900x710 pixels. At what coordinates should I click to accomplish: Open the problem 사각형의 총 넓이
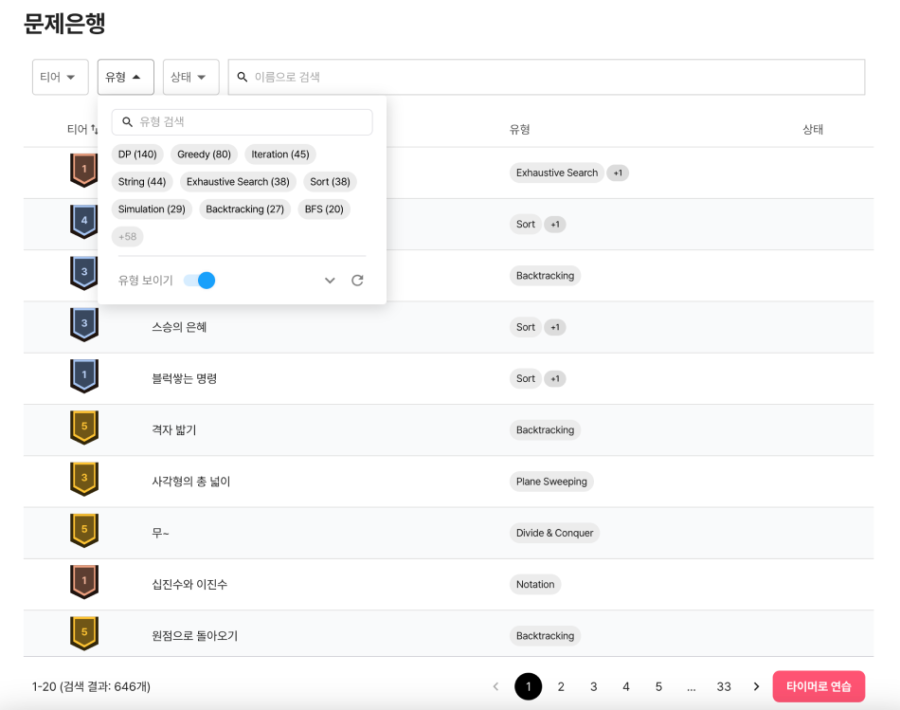(191, 482)
